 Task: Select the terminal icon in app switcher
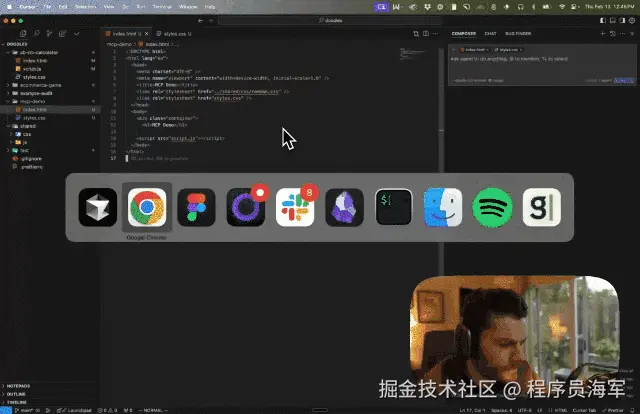pos(394,207)
